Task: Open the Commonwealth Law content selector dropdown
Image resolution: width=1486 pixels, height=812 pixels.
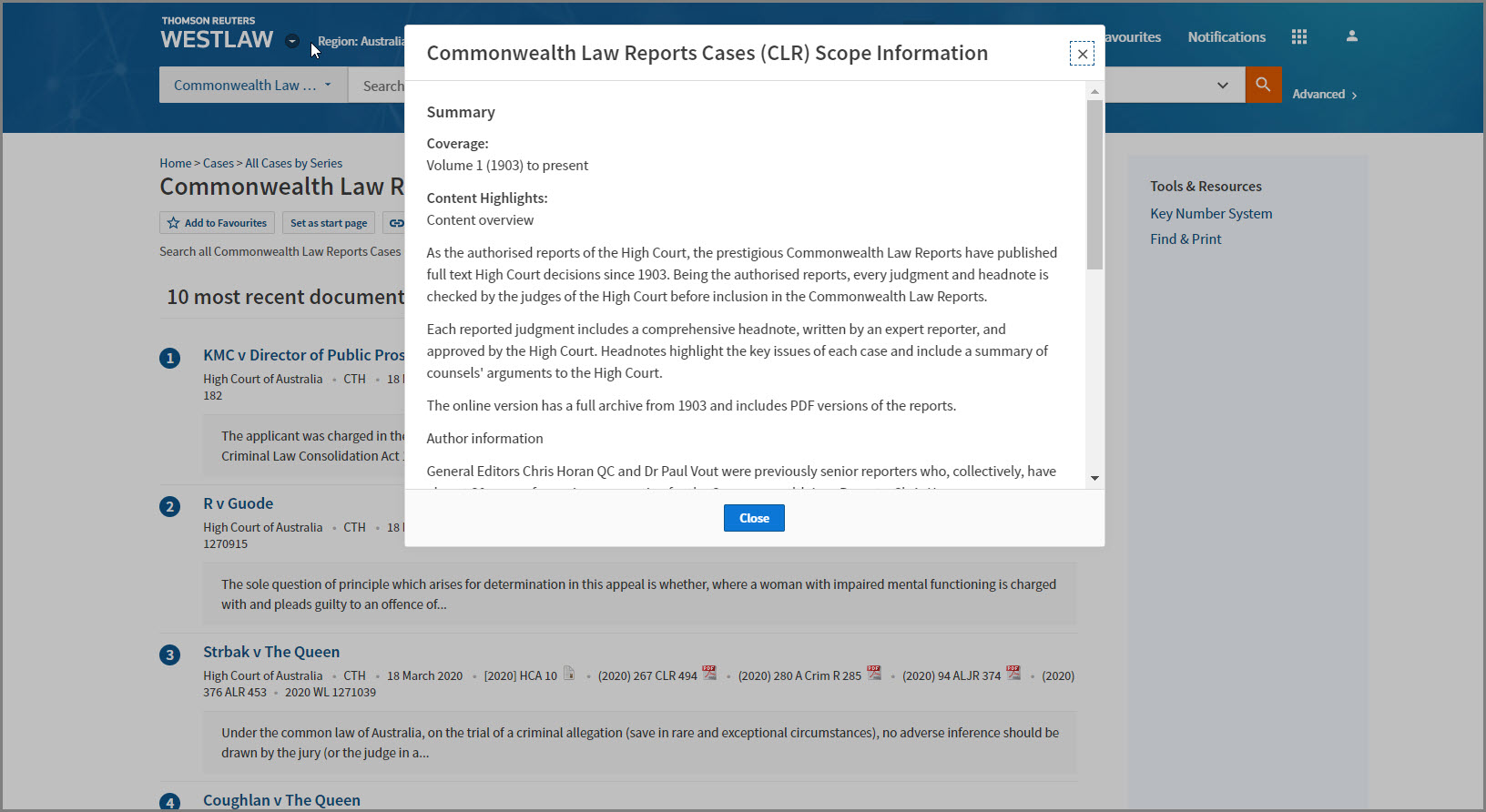Action: pyautogui.click(x=253, y=85)
